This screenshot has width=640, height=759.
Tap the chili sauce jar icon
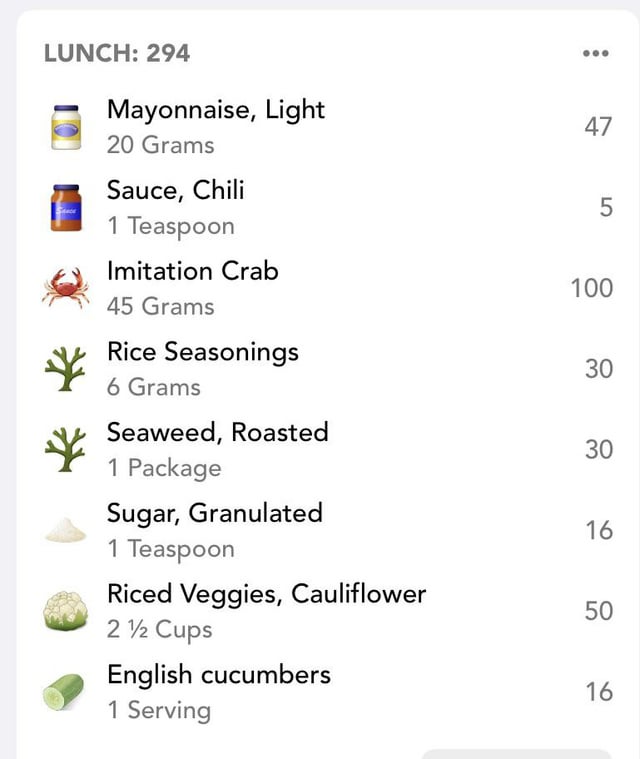coord(66,208)
